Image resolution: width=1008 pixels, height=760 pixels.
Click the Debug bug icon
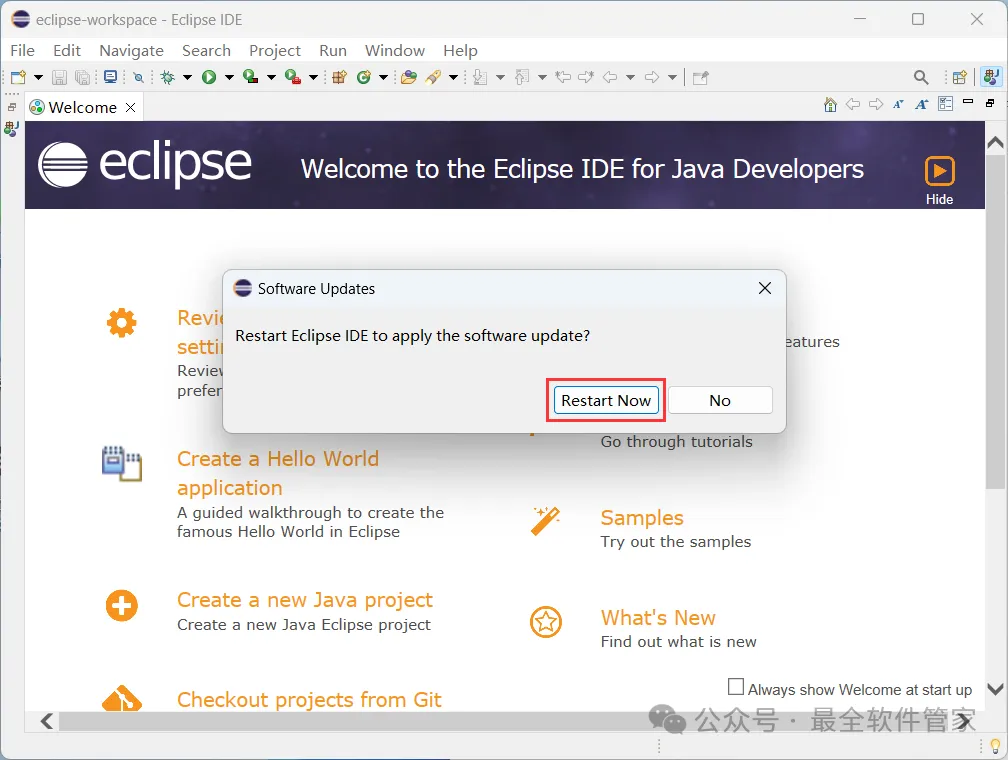(168, 78)
